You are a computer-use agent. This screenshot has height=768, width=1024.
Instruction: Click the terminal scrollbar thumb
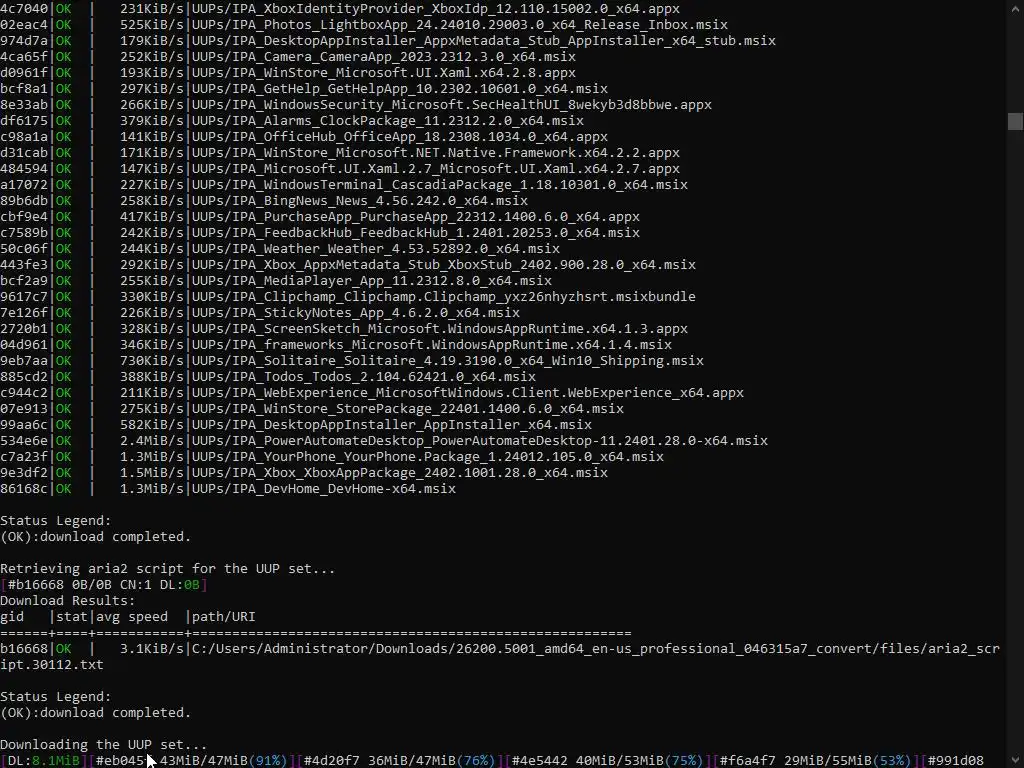[1015, 121]
